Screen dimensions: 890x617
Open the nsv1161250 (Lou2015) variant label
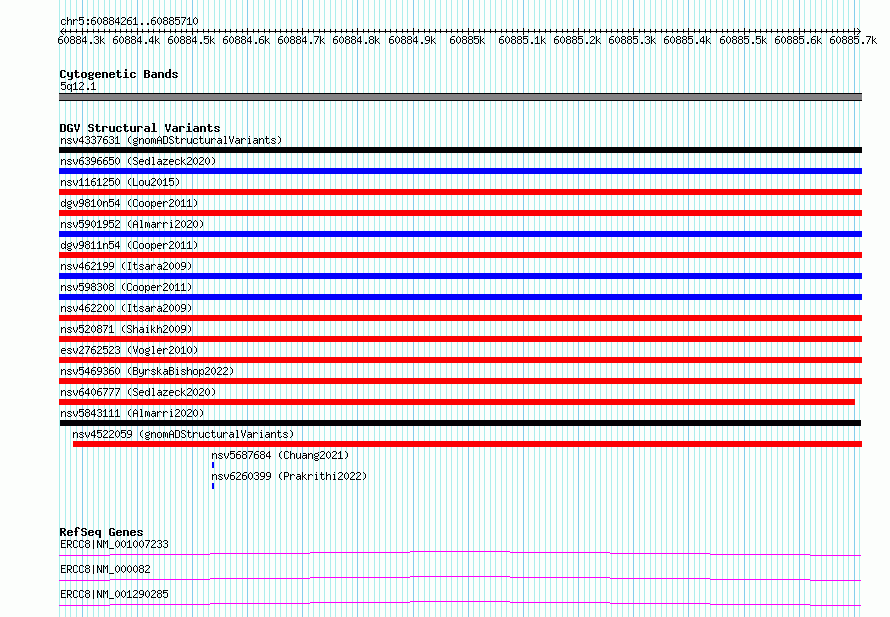click(120, 182)
